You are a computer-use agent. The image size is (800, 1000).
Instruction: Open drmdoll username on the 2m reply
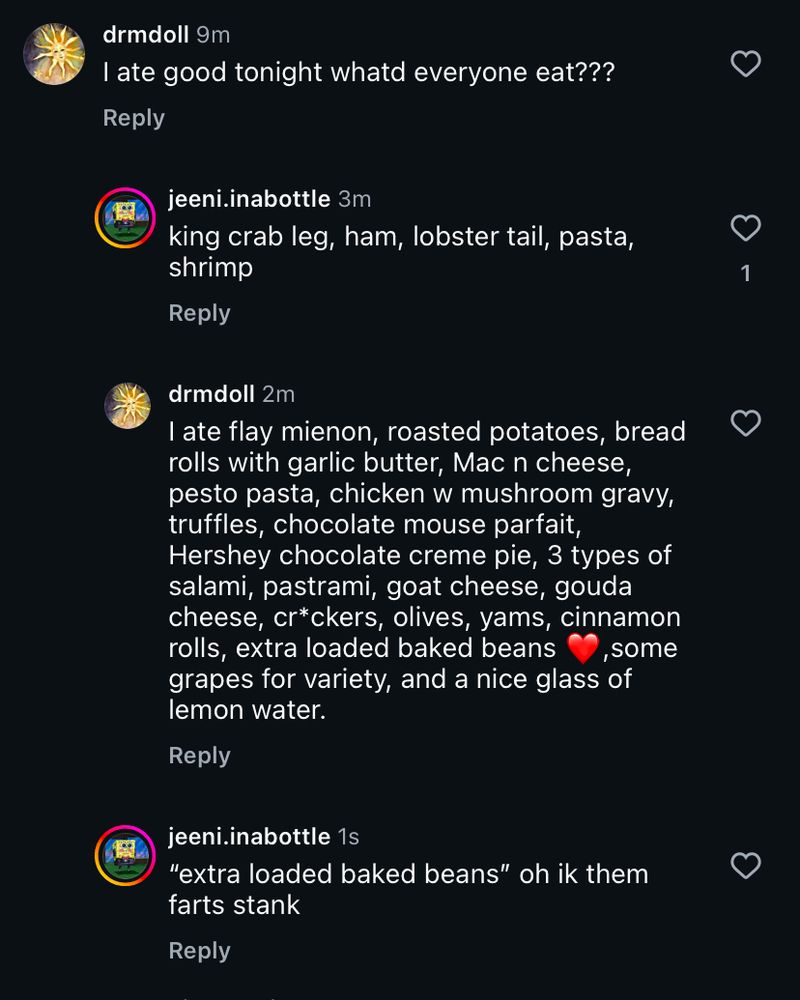pos(212,394)
